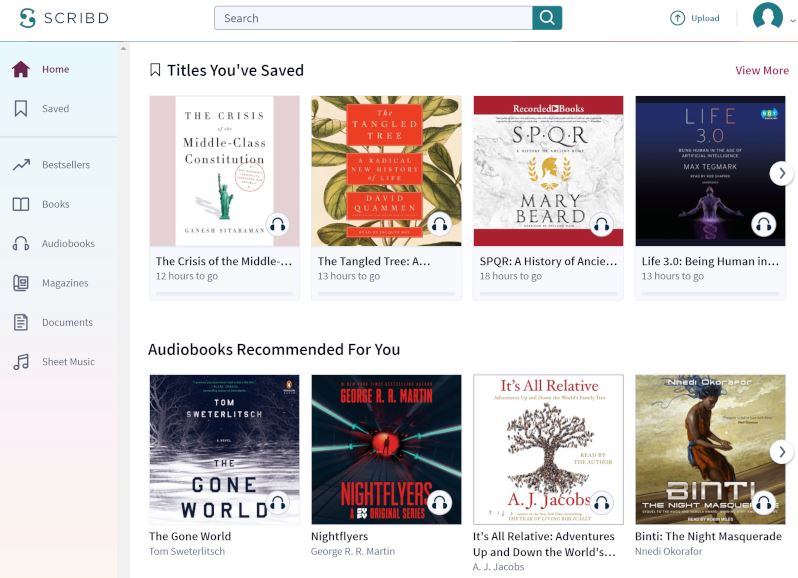Open It's All Relative cover thumbnail
Image resolution: width=798 pixels, height=578 pixels.
(x=548, y=450)
